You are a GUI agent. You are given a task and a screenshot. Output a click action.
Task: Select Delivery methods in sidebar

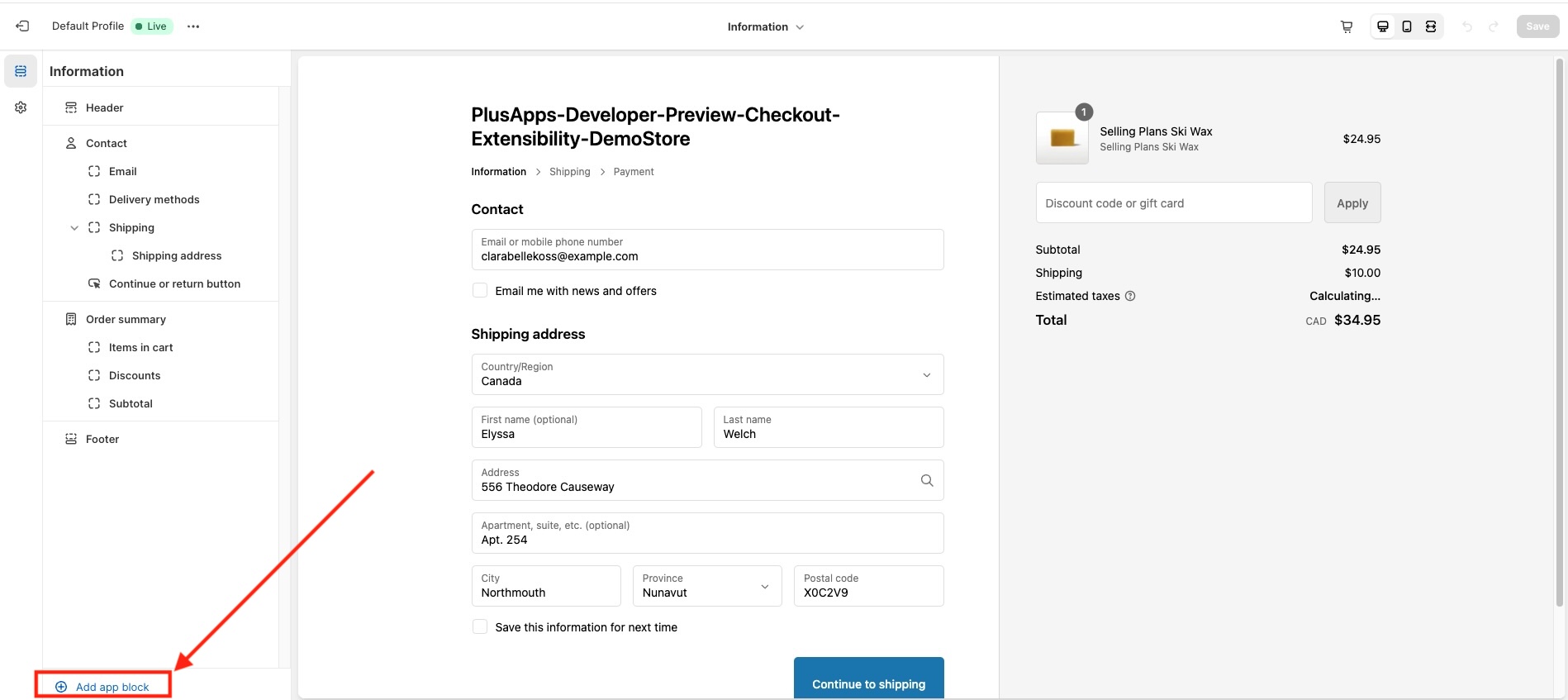point(154,199)
